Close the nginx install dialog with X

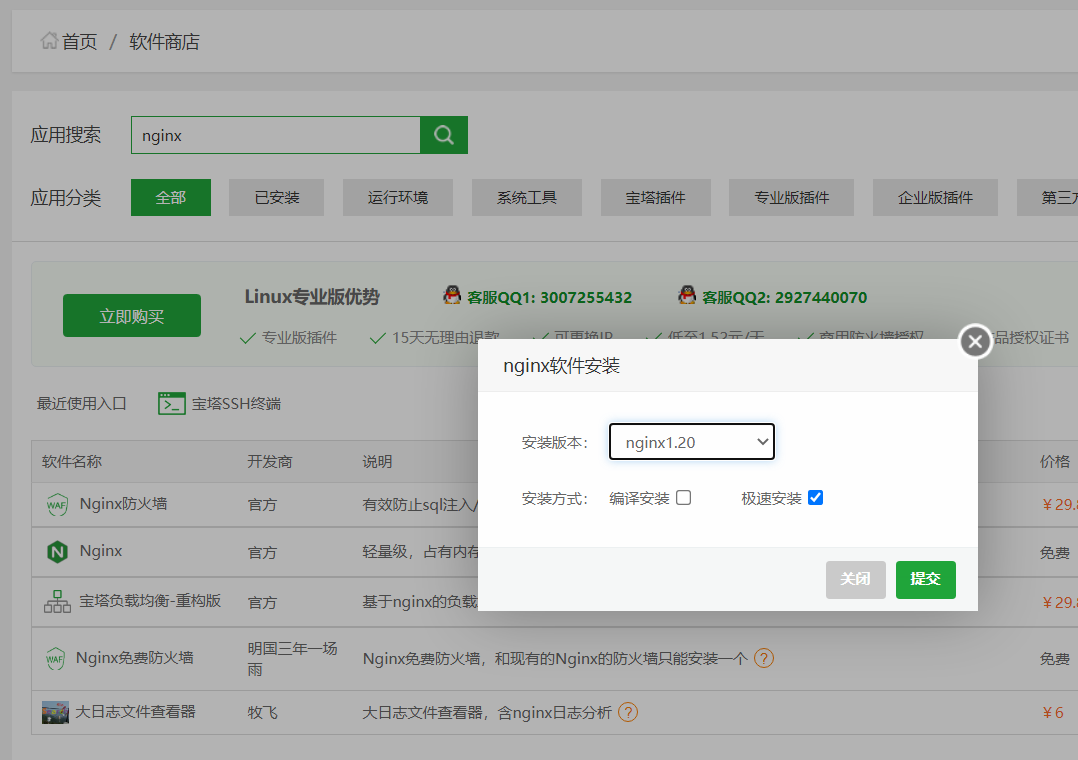tap(975, 341)
